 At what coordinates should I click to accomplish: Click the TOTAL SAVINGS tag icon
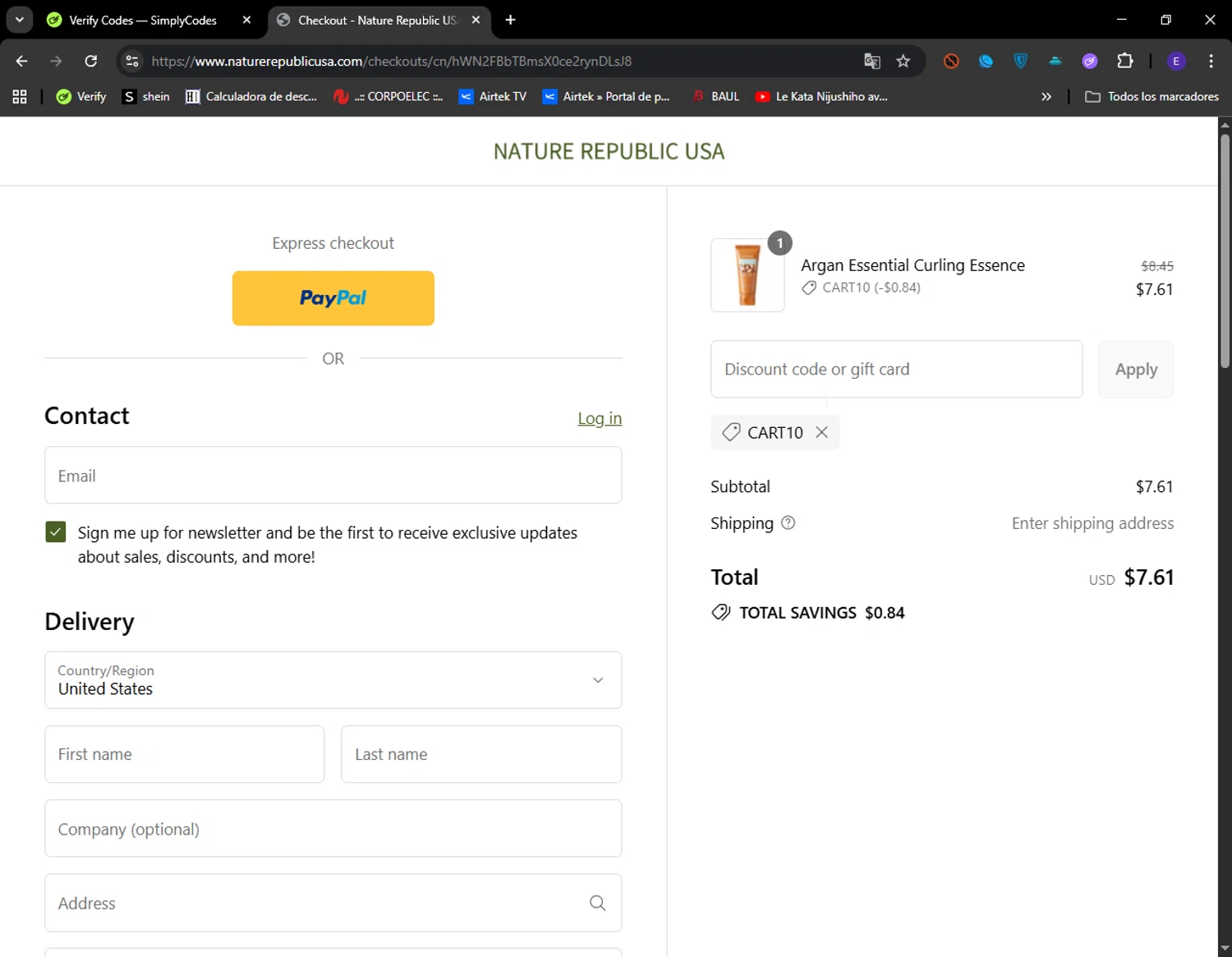coord(721,612)
